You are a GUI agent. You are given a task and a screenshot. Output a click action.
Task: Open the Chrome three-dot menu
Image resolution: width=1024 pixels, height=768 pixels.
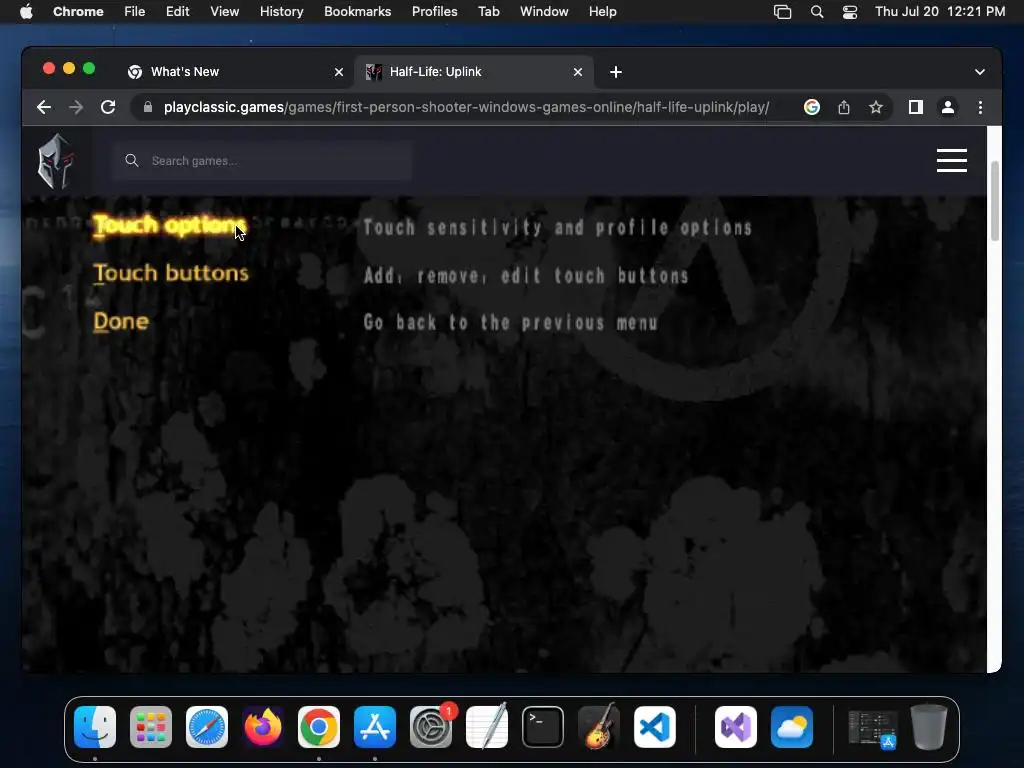tap(980, 107)
